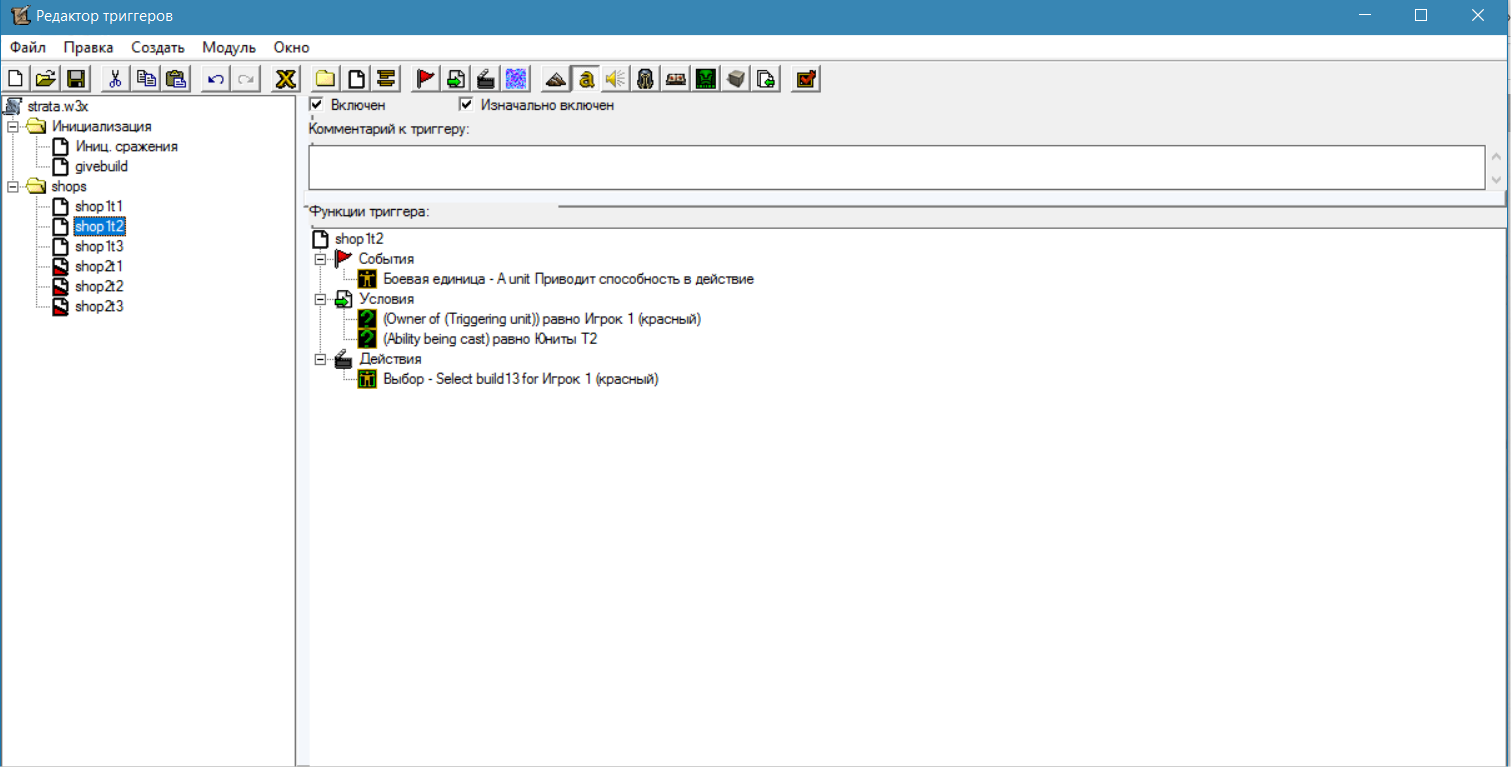The width and height of the screenshot is (1511, 767).
Task: Add a new trigger comment icon
Action: point(386,79)
